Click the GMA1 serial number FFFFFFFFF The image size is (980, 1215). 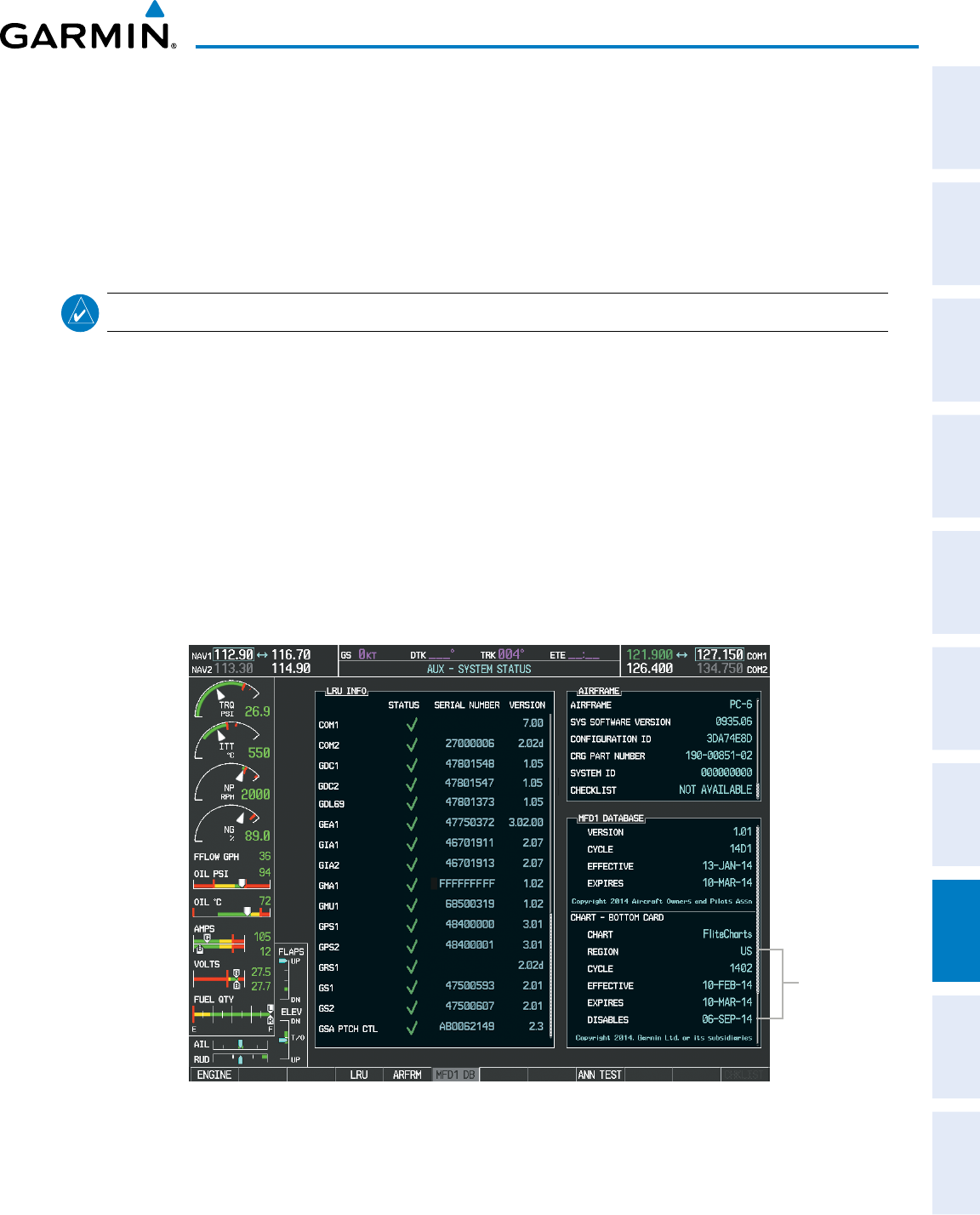pos(467,884)
